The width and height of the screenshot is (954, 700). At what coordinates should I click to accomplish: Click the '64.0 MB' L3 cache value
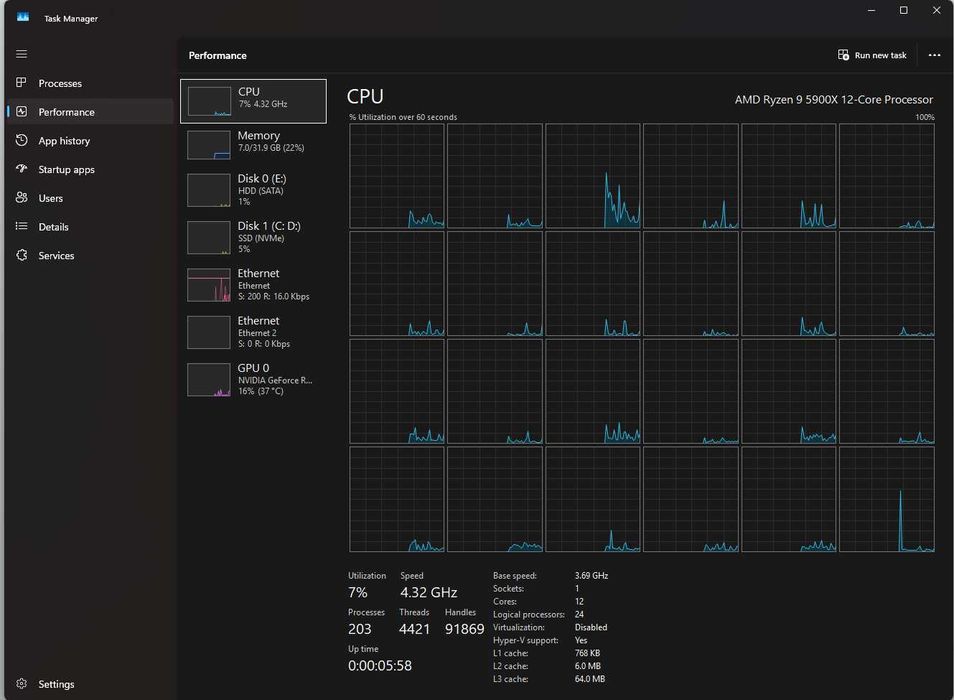pos(590,679)
